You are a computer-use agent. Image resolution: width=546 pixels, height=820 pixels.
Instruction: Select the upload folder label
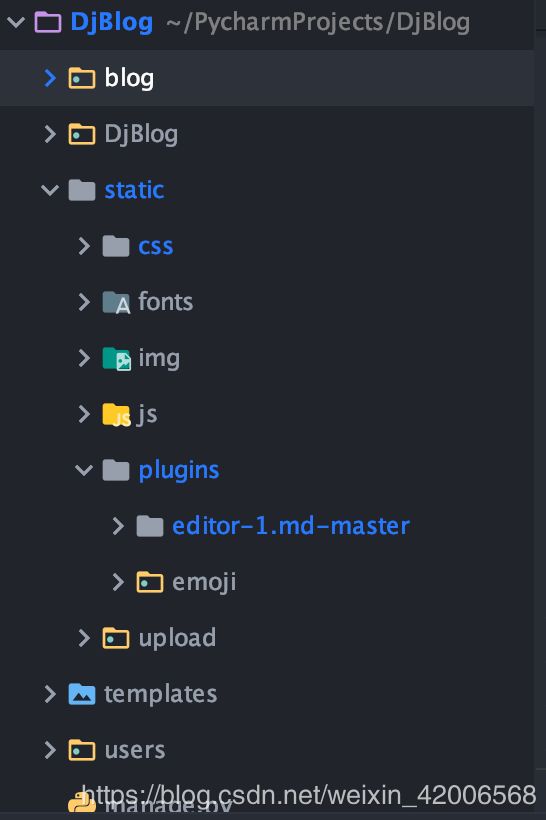(177, 639)
